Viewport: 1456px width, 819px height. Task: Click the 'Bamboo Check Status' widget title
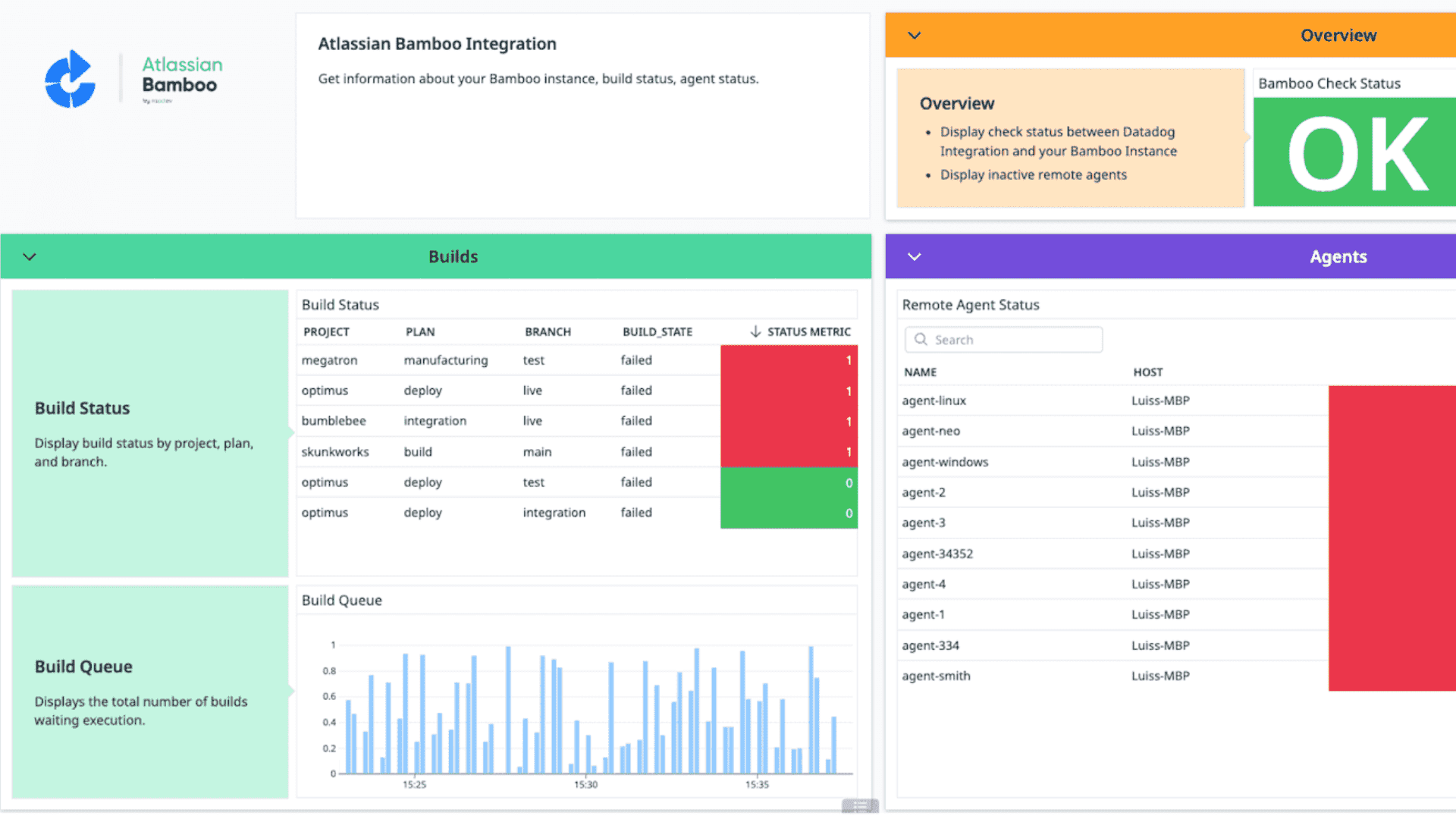point(1329,83)
